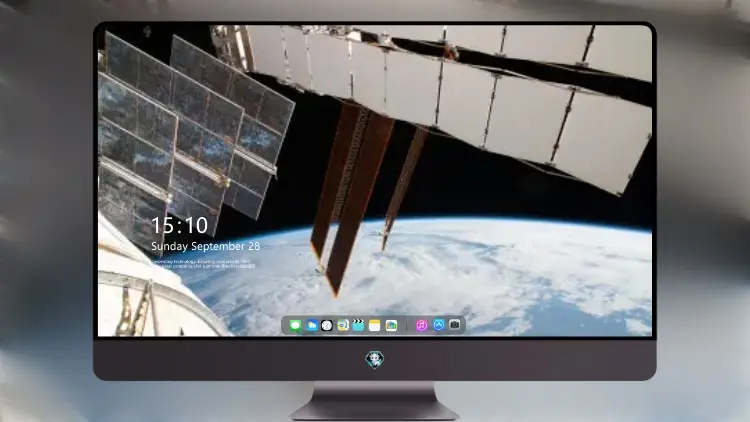This screenshot has width=750, height=422.
Task: Launch the pink iTunes music app
Action: click(x=421, y=326)
